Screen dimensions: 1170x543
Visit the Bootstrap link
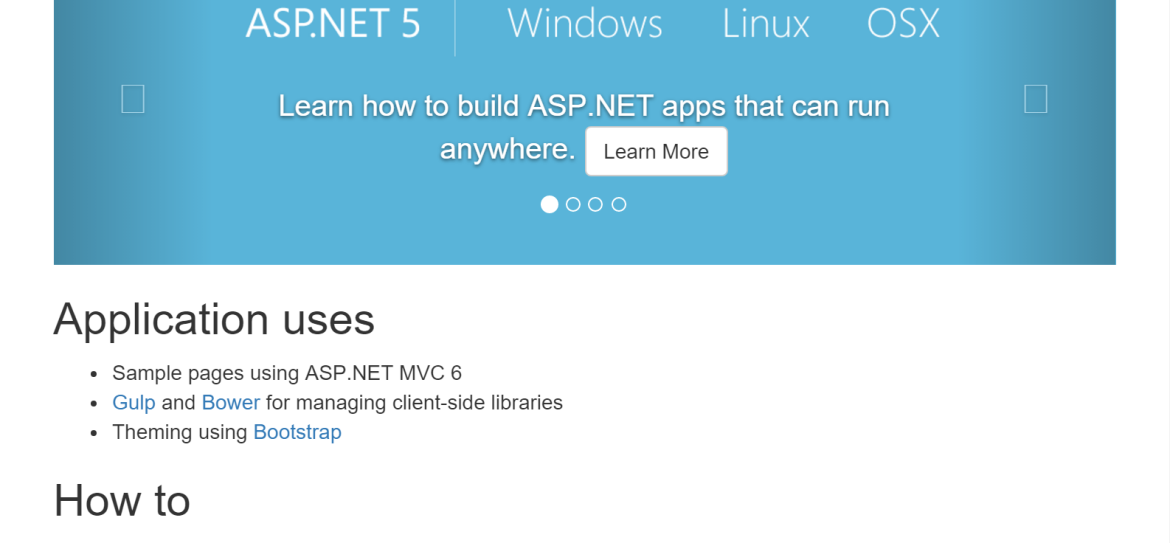pyautogui.click(x=298, y=432)
